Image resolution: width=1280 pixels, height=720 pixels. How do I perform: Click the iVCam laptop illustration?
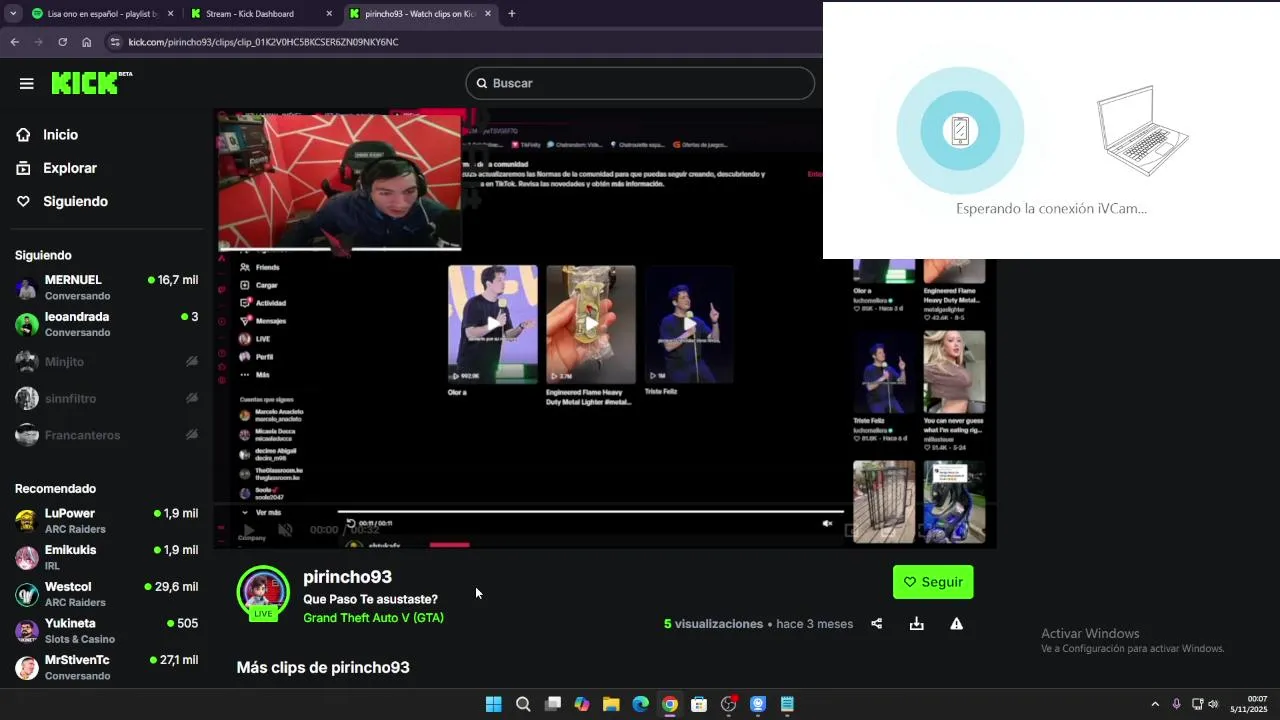point(1142,131)
